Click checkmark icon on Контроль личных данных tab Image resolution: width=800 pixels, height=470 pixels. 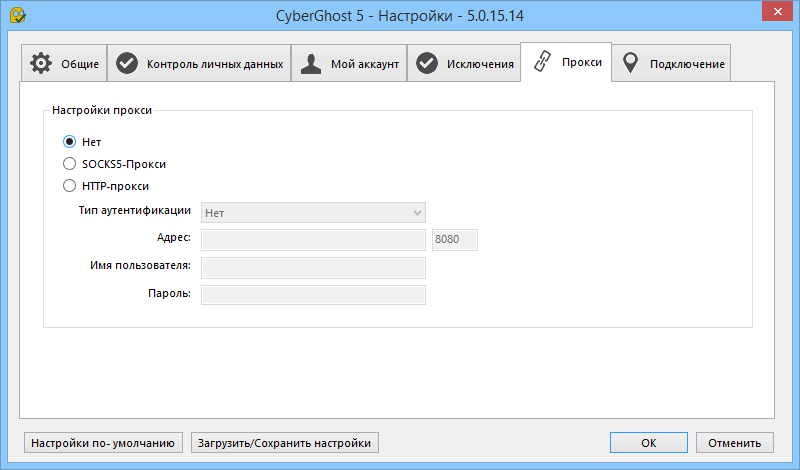127,64
